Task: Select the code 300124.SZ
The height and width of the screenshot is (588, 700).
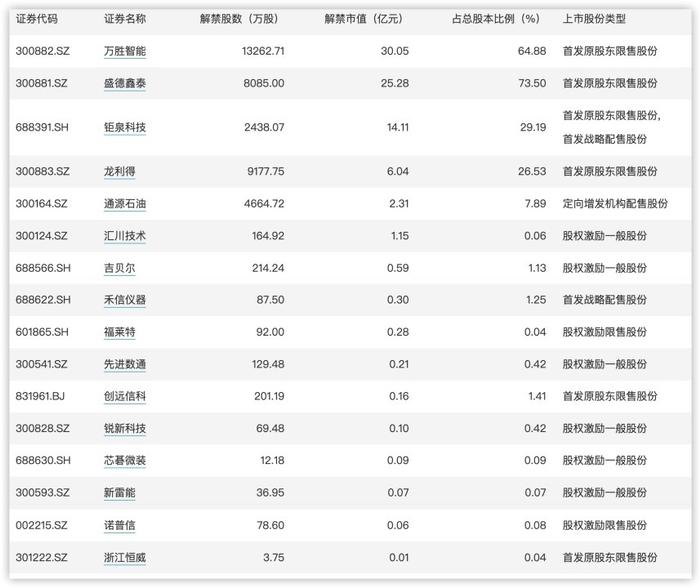Action: coord(42,236)
